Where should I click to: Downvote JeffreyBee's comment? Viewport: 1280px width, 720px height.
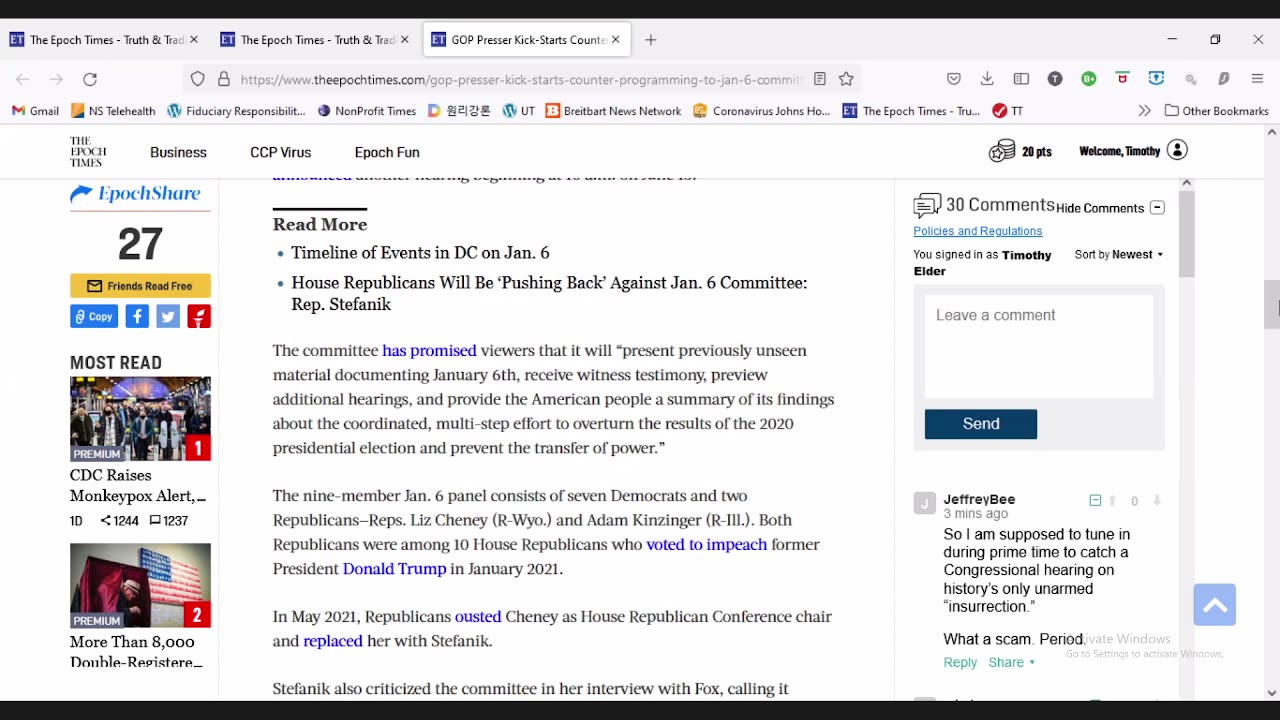[1157, 501]
